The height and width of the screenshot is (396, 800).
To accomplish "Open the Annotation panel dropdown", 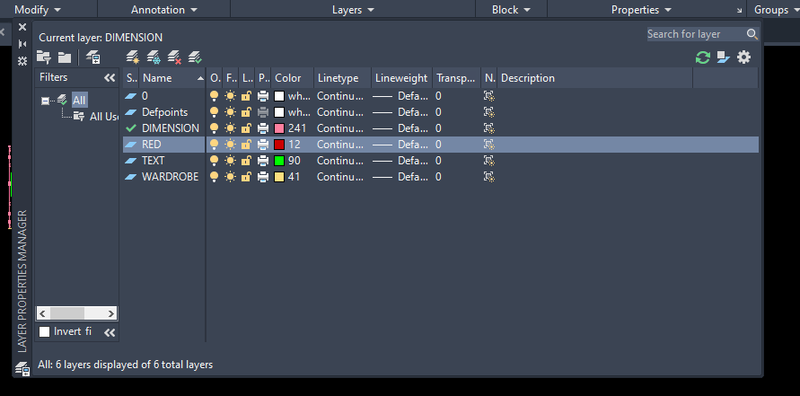I will pos(164,10).
